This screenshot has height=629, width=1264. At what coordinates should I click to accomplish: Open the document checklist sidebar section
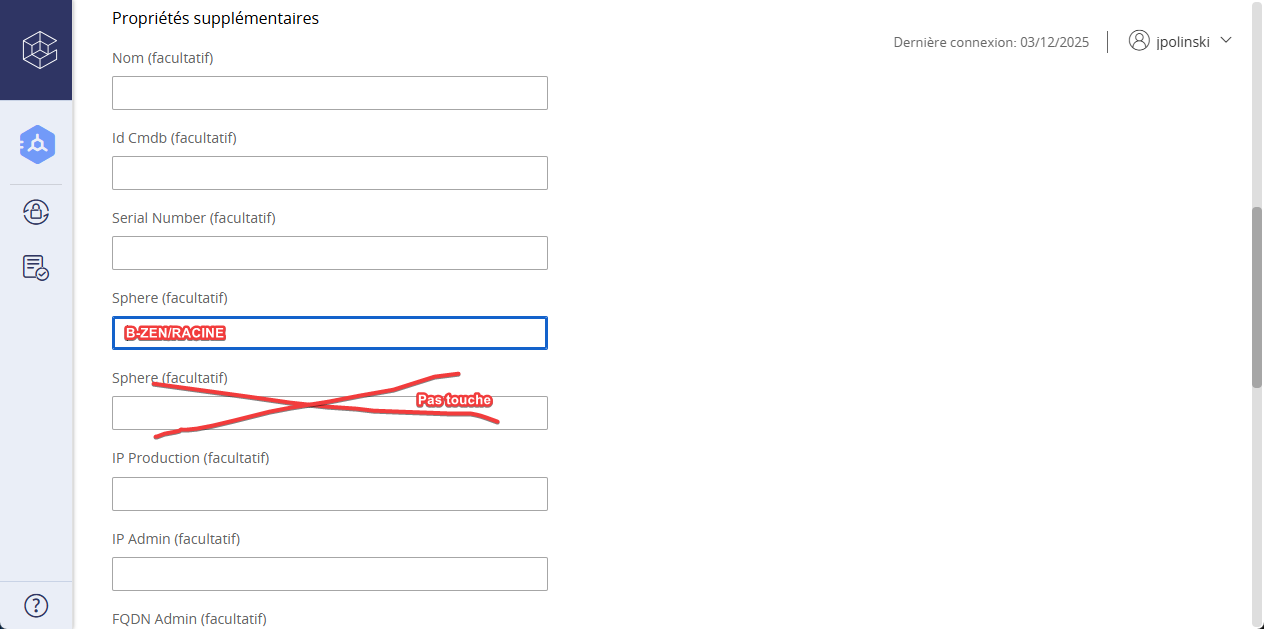[36, 267]
